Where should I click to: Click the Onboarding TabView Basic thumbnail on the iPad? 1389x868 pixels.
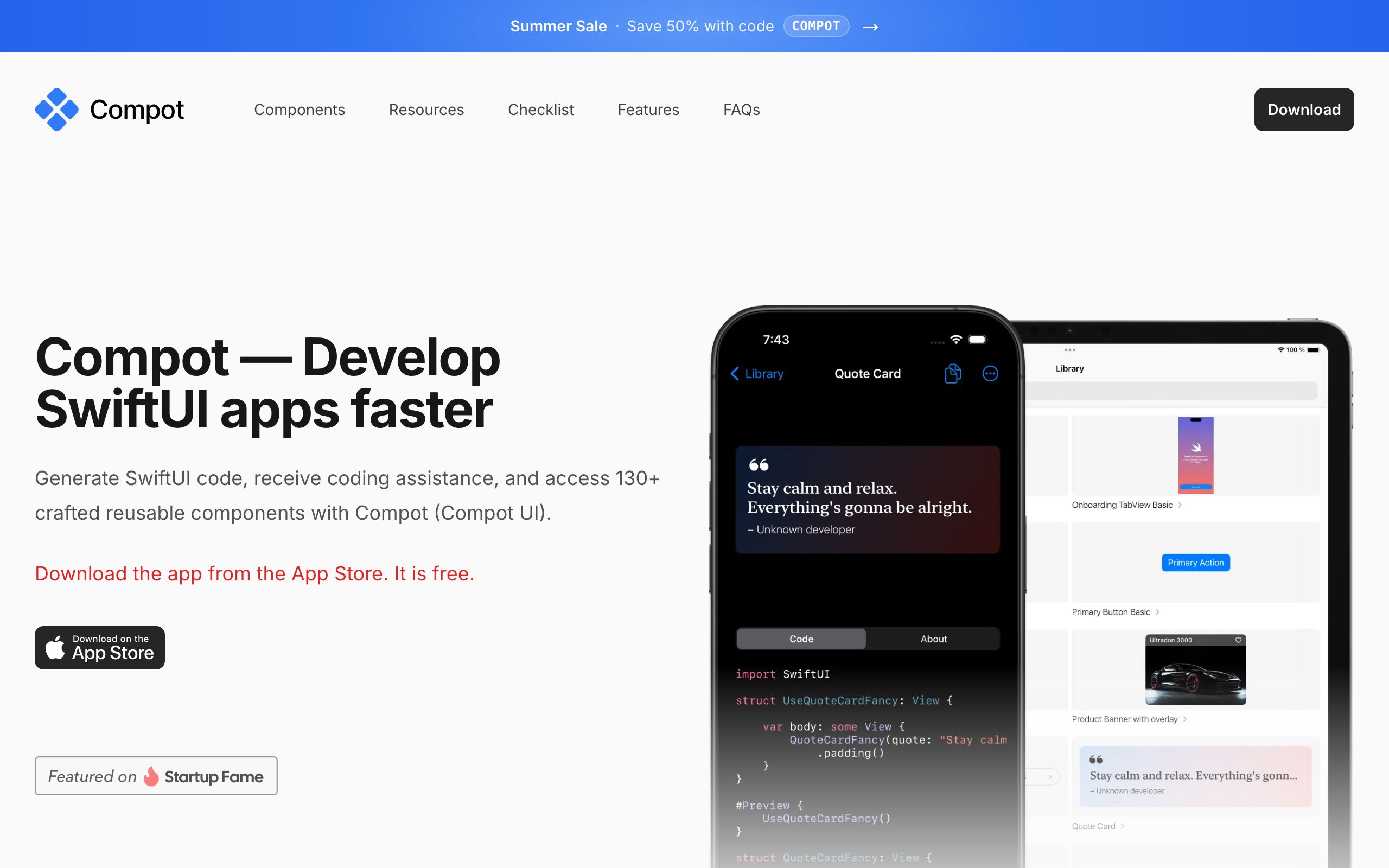[x=1195, y=455]
